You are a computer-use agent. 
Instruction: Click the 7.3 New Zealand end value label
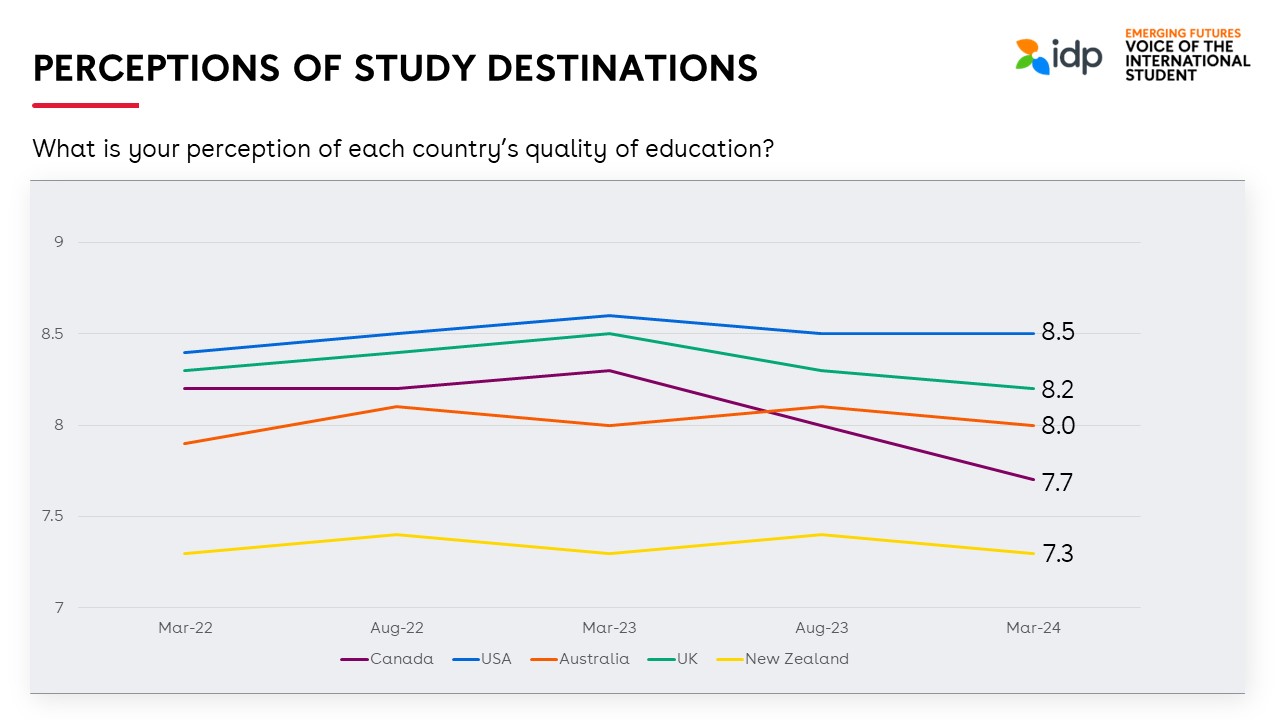coord(1058,553)
